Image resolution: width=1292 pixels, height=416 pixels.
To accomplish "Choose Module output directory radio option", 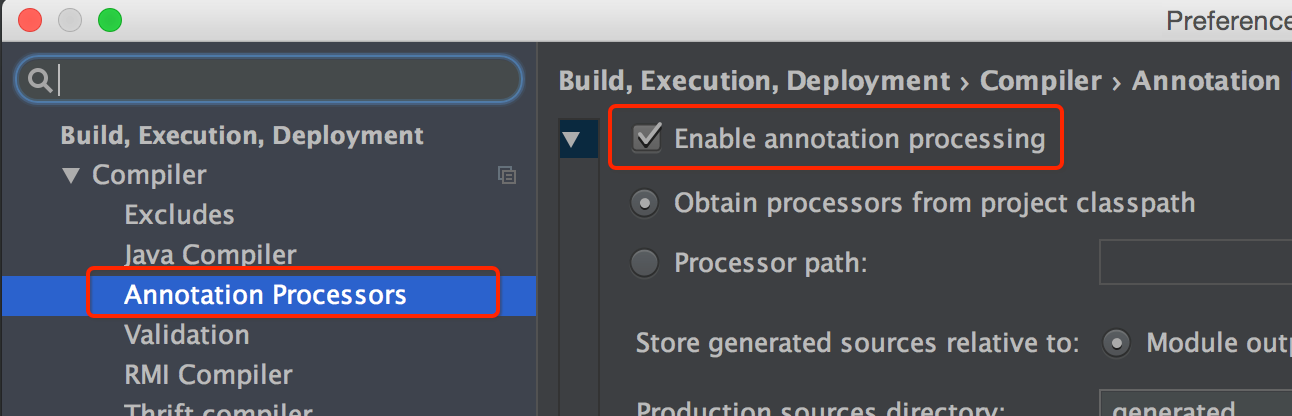I will (1116, 344).
